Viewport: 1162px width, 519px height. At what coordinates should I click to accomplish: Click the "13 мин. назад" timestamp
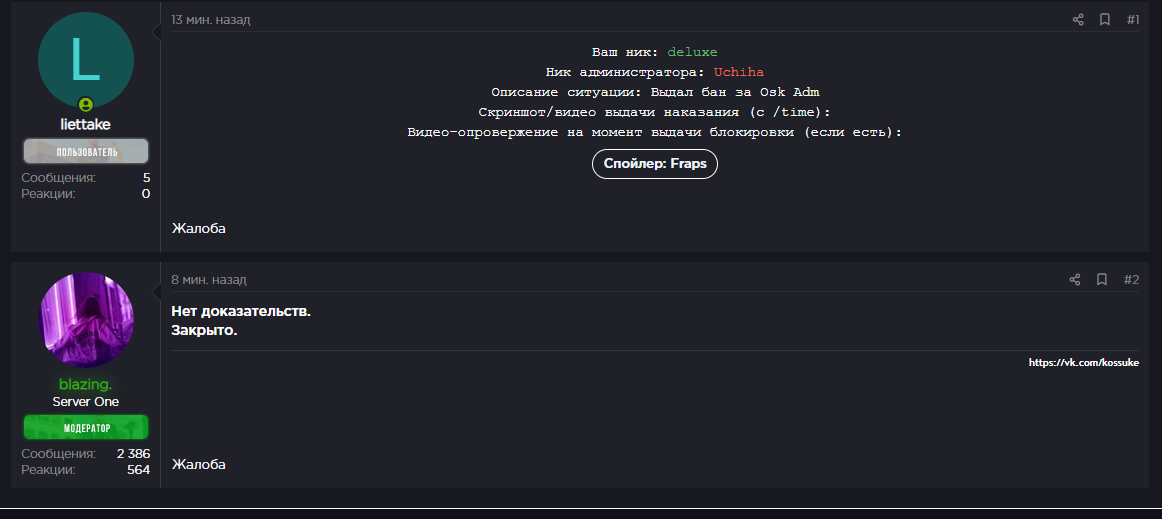210,20
